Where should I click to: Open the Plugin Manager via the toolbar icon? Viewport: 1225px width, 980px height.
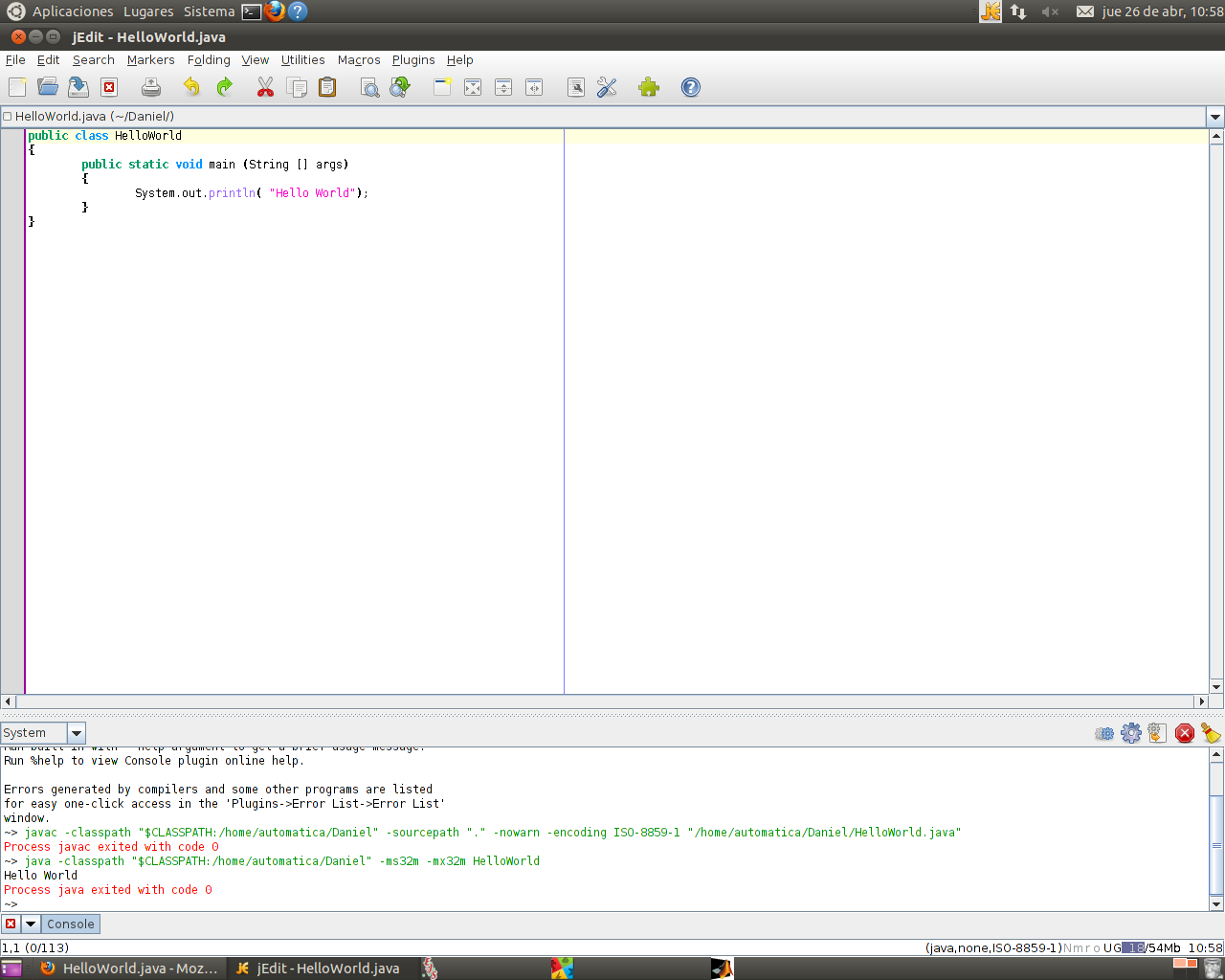(648, 87)
